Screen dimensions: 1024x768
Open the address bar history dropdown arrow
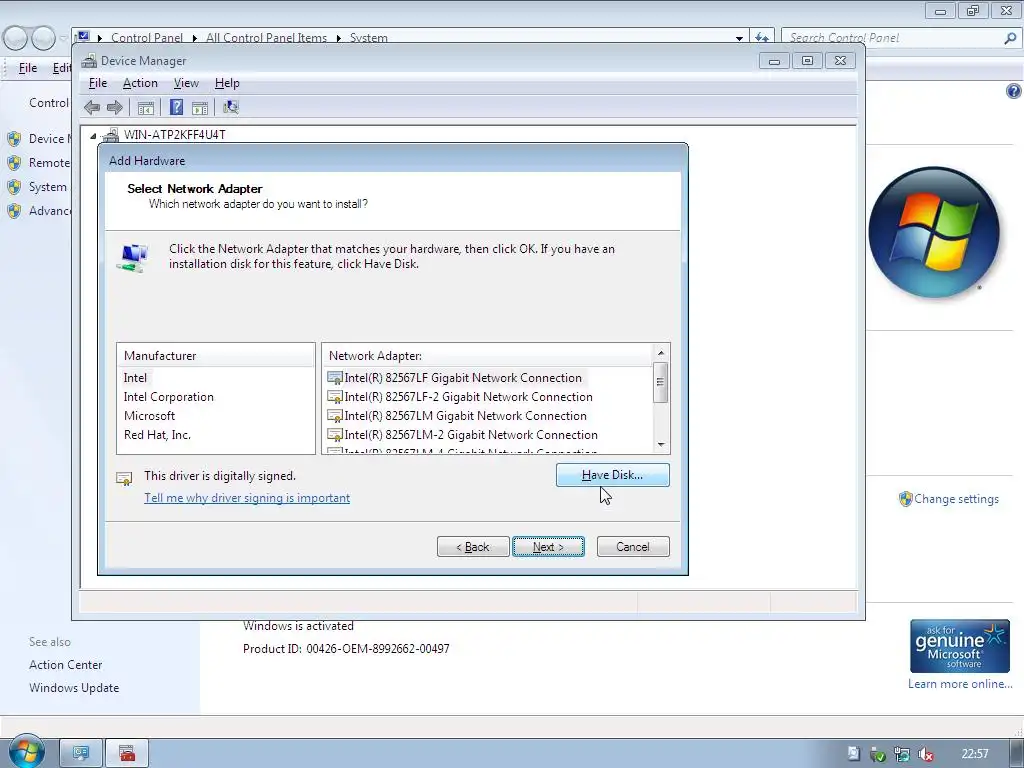(x=739, y=39)
